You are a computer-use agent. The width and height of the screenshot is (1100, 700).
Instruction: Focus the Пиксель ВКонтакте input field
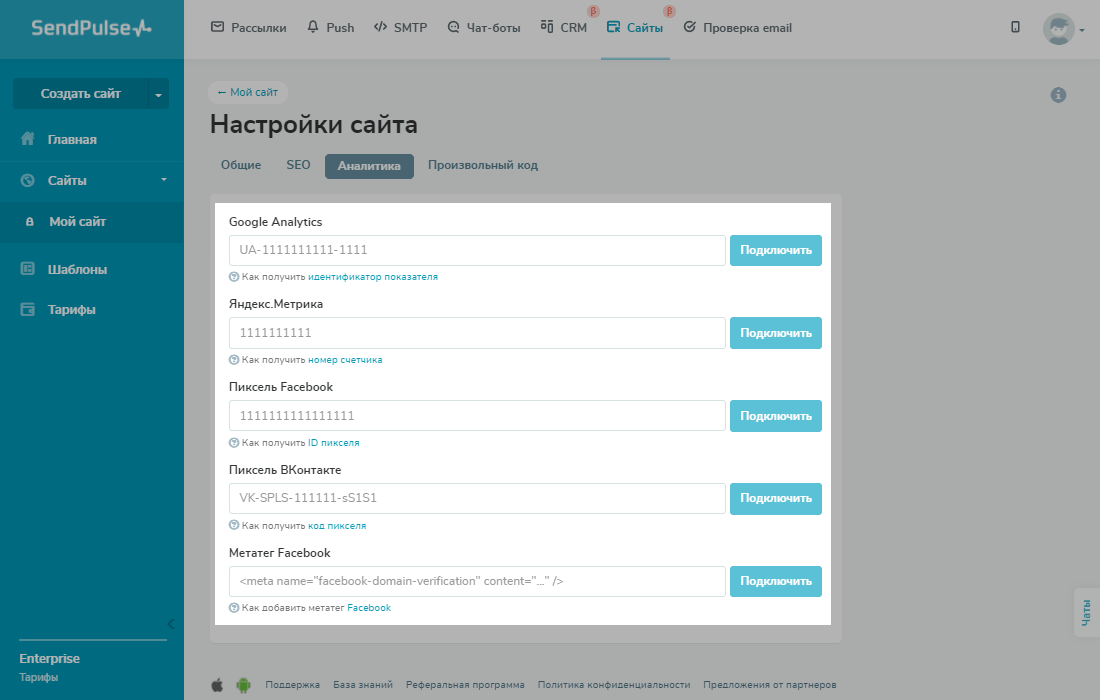477,499
